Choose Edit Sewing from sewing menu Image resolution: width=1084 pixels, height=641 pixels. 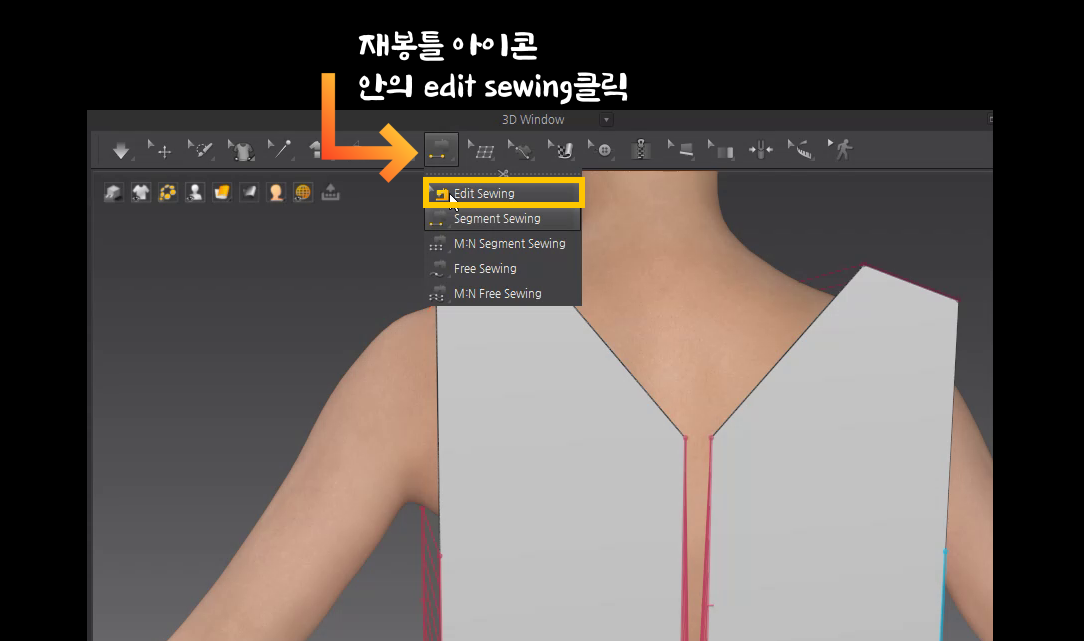(503, 194)
